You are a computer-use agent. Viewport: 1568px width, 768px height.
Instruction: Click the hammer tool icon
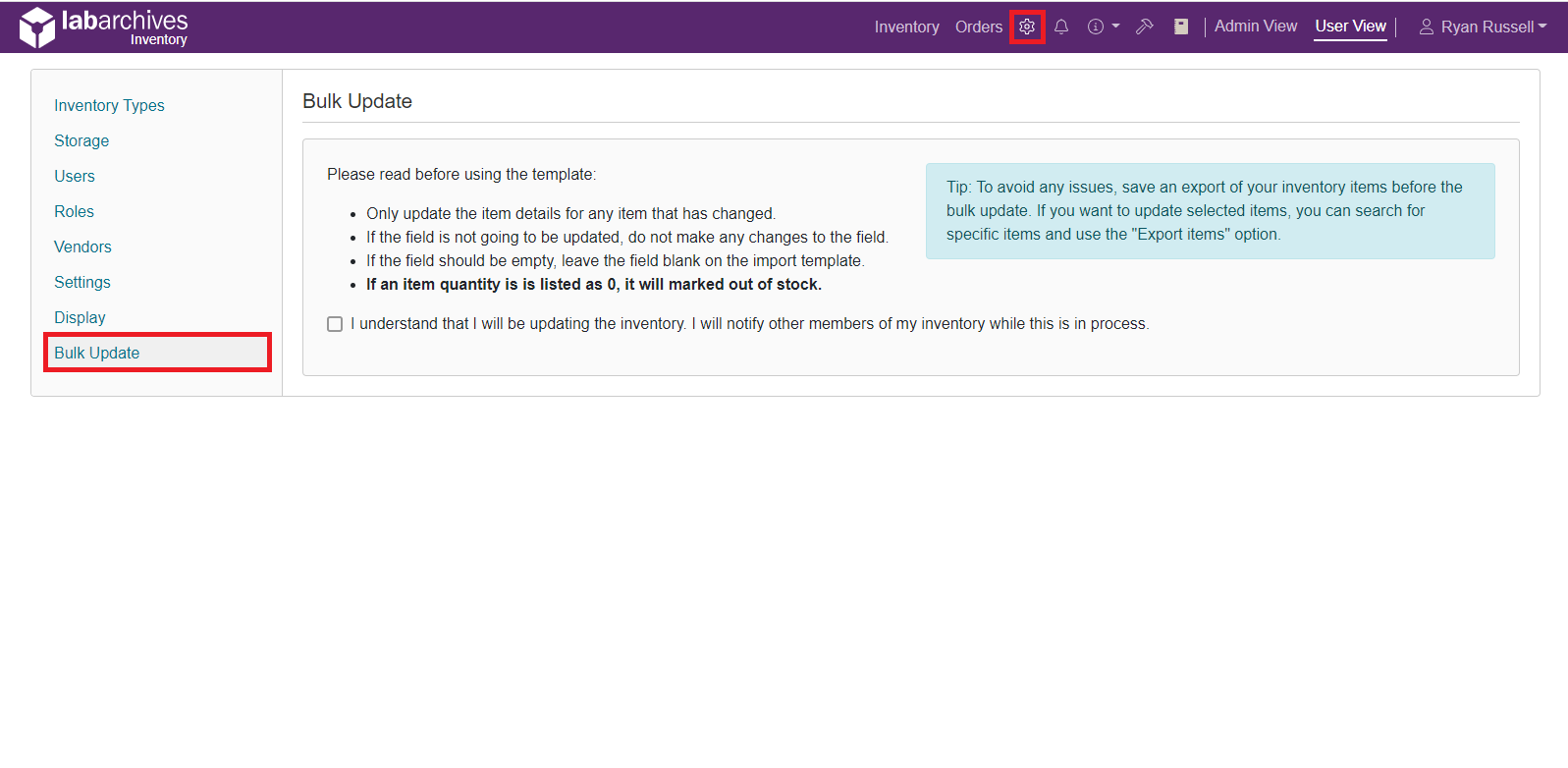pos(1144,27)
